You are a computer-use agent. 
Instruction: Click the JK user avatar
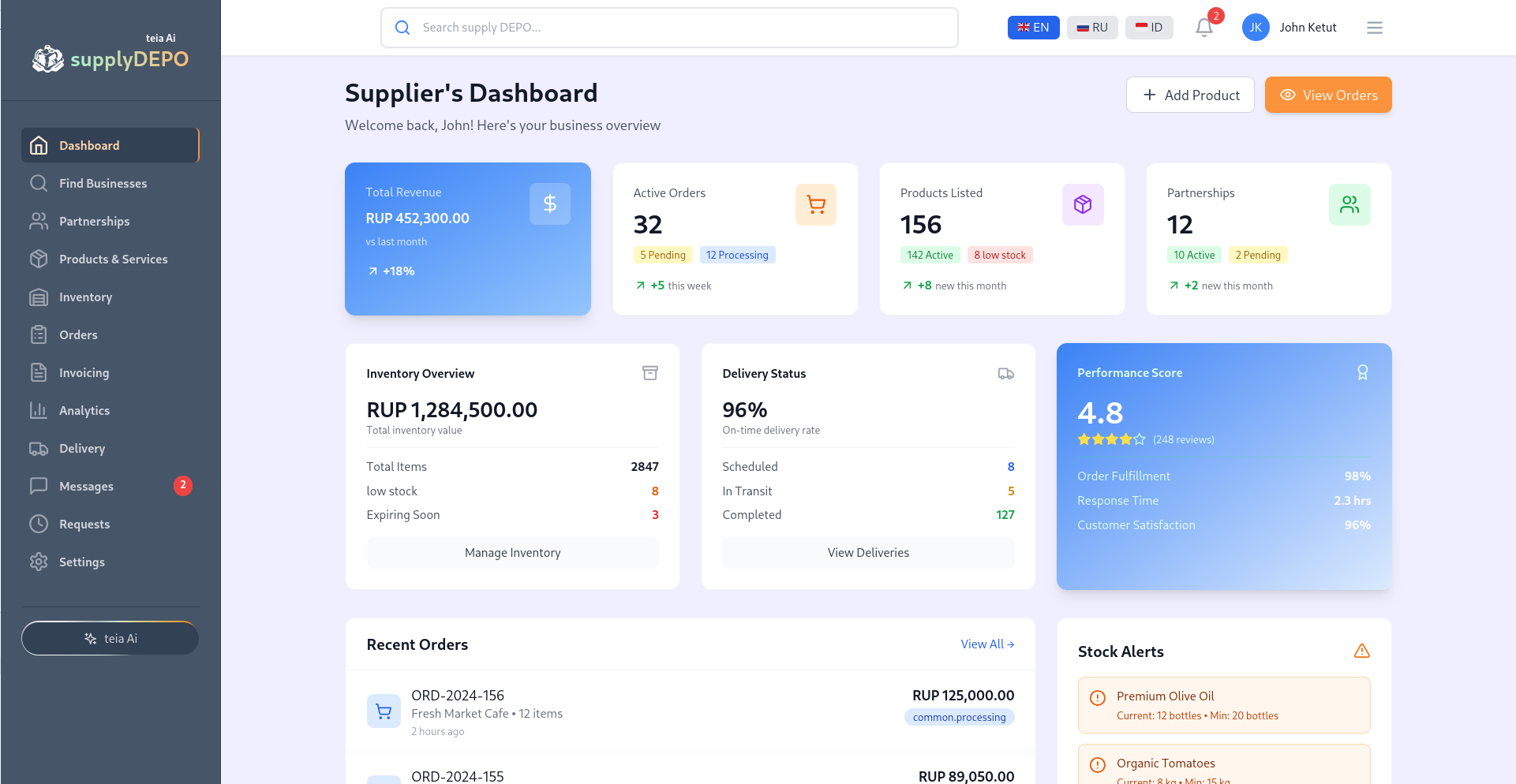1256,28
